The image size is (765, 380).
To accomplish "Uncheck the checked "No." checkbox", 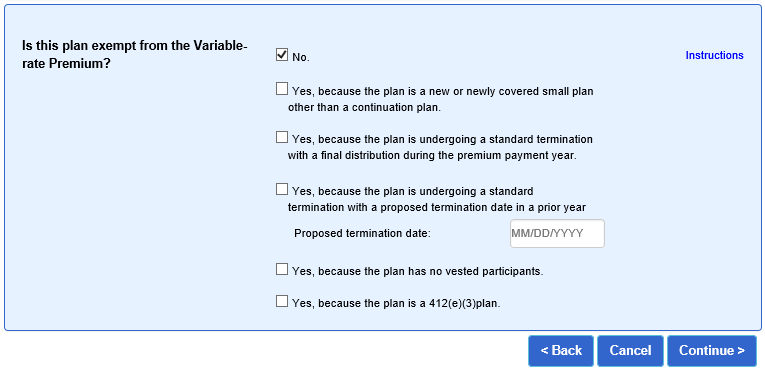I will [x=282, y=55].
